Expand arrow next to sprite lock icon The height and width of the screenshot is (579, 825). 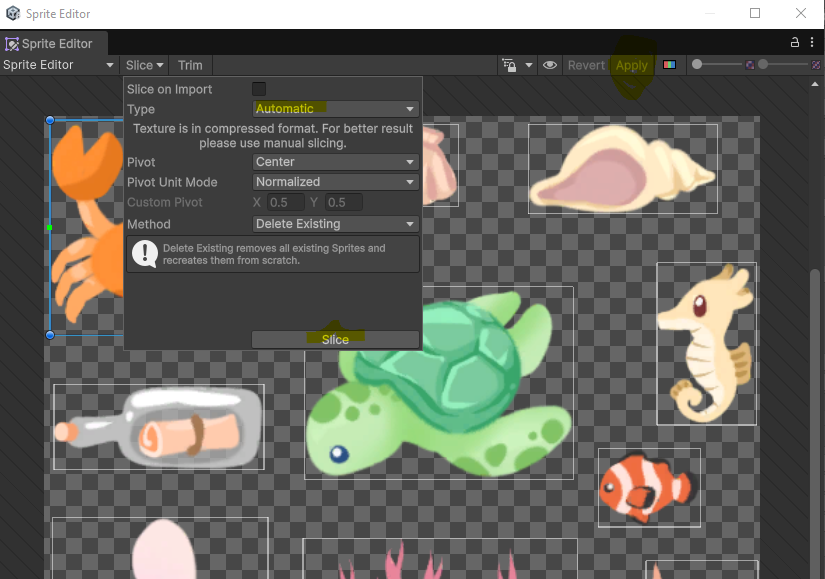(x=529, y=65)
